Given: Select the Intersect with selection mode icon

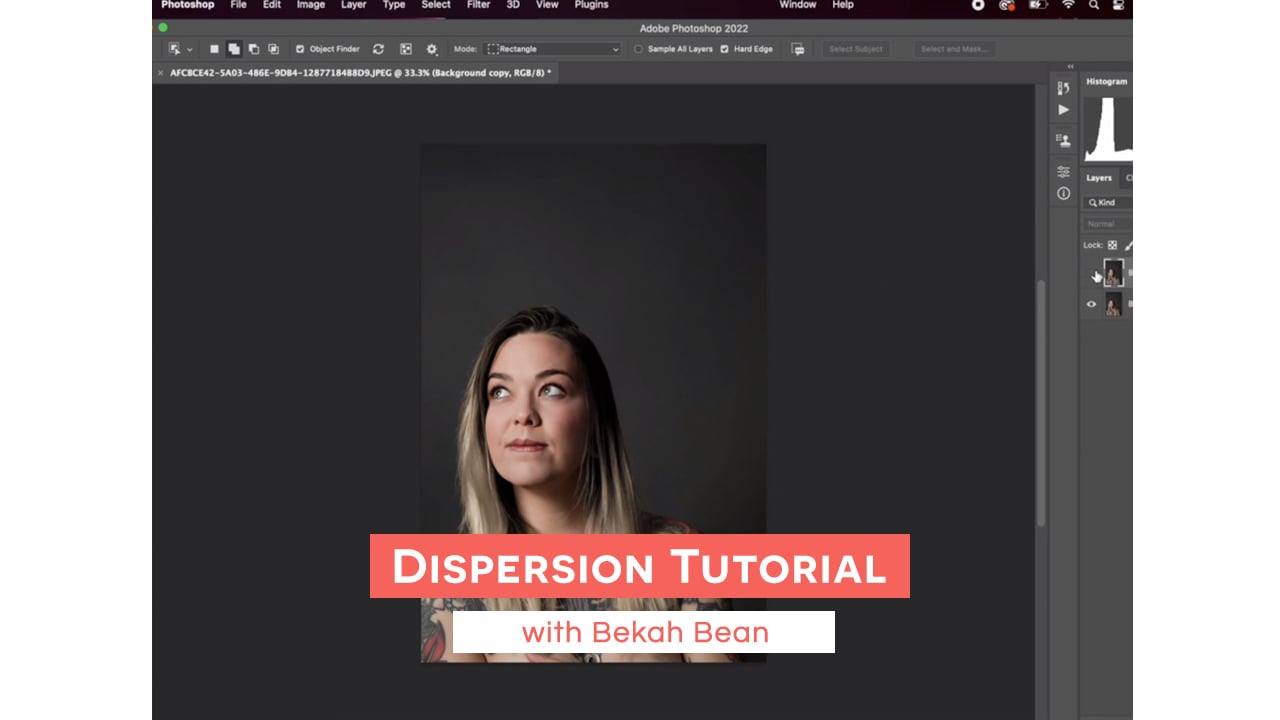Looking at the screenshot, I should [273, 49].
